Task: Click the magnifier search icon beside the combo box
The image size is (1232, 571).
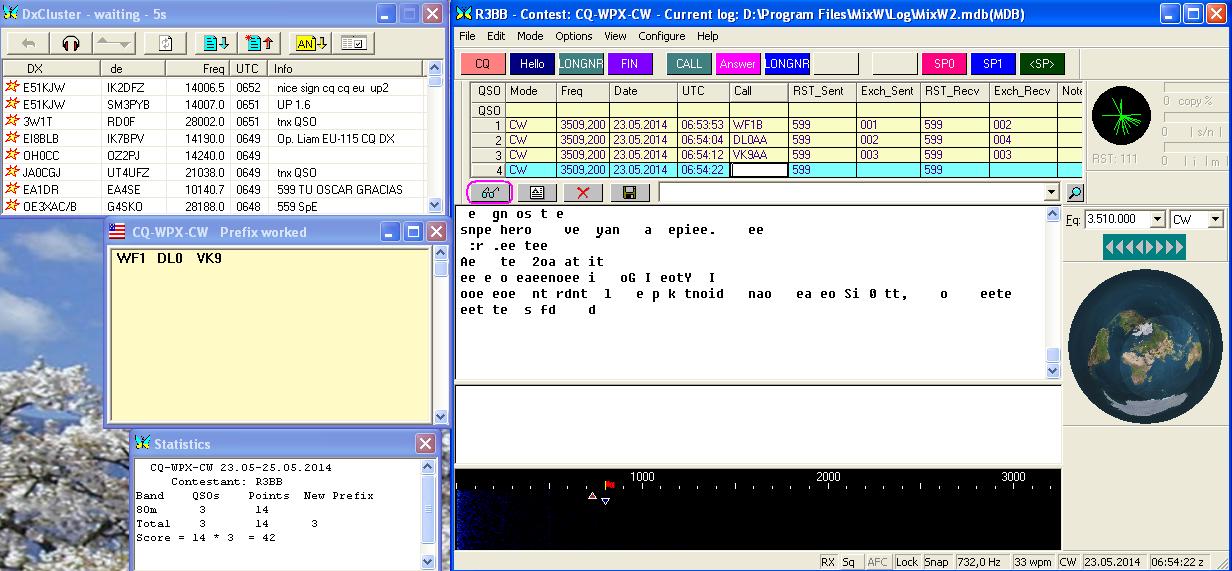Action: coord(1074,192)
